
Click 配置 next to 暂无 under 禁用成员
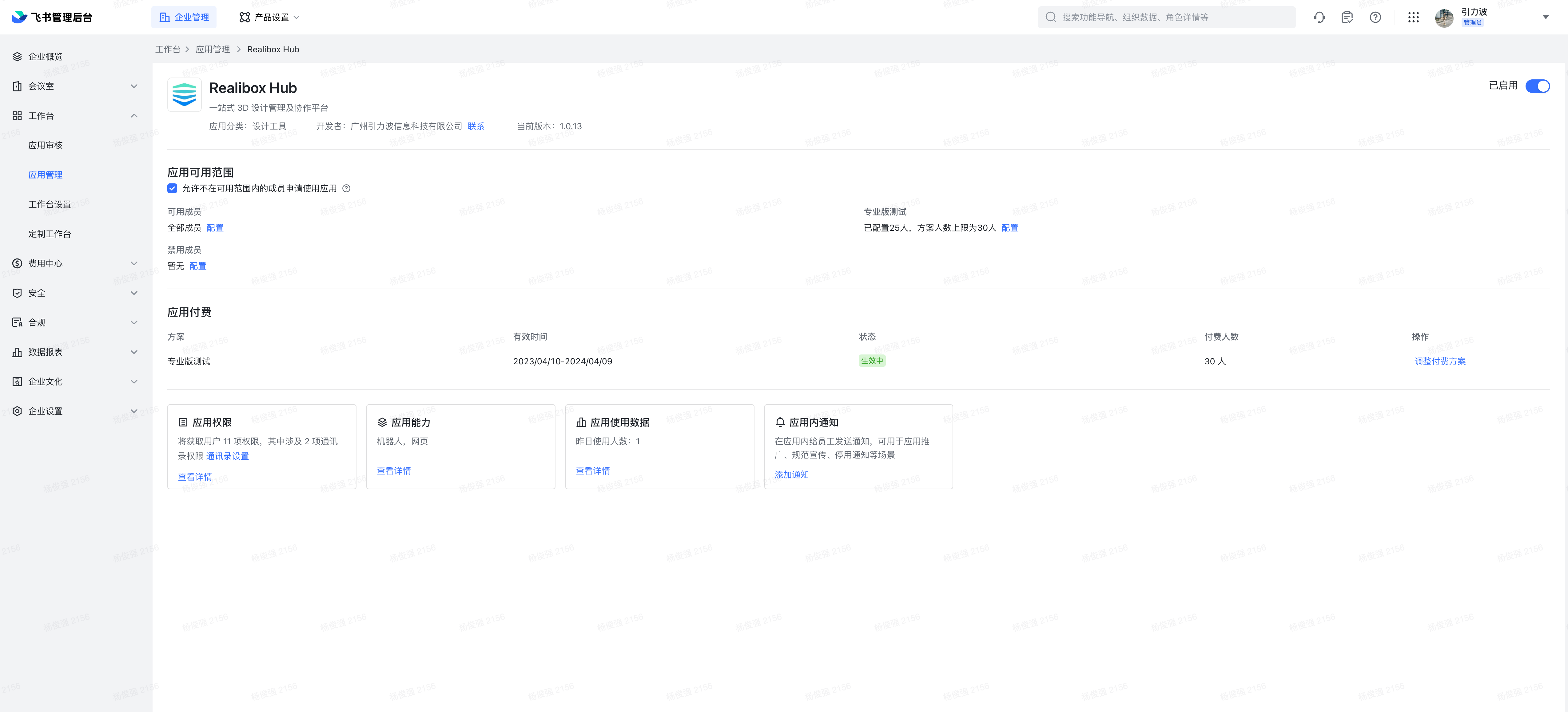[198, 266]
